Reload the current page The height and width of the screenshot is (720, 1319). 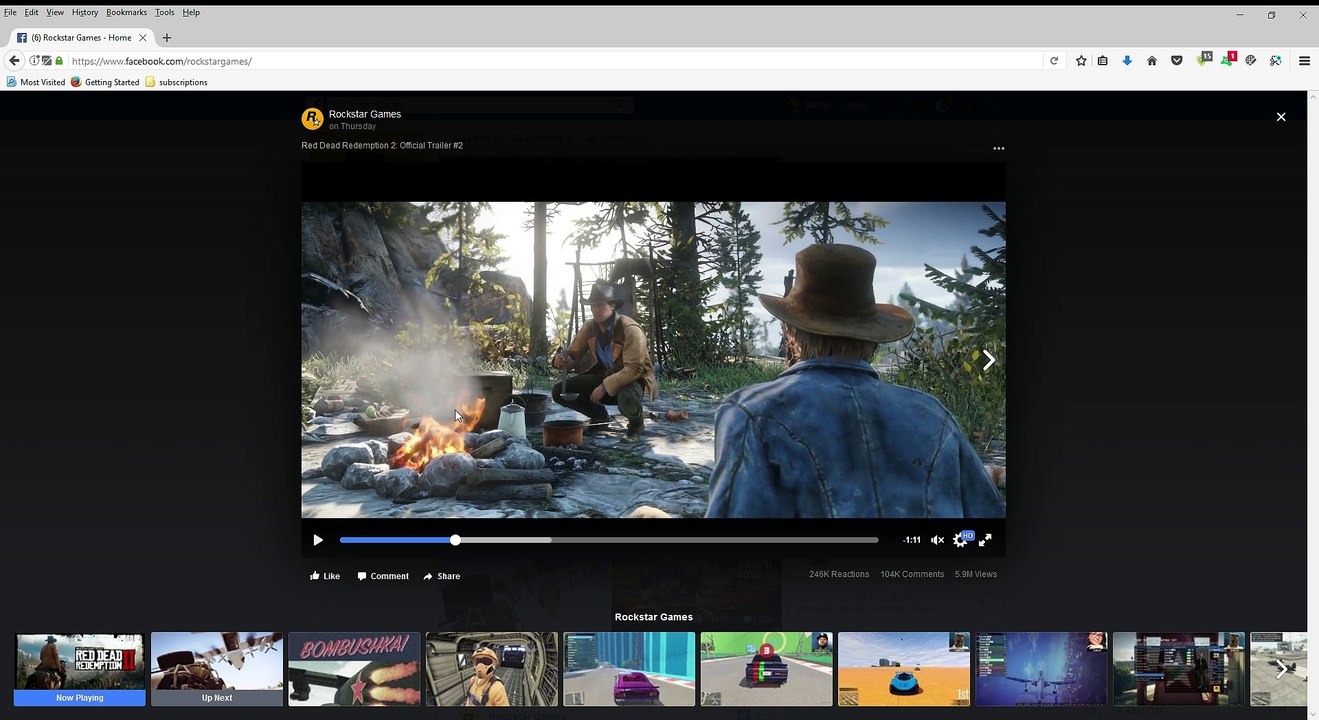[1054, 61]
